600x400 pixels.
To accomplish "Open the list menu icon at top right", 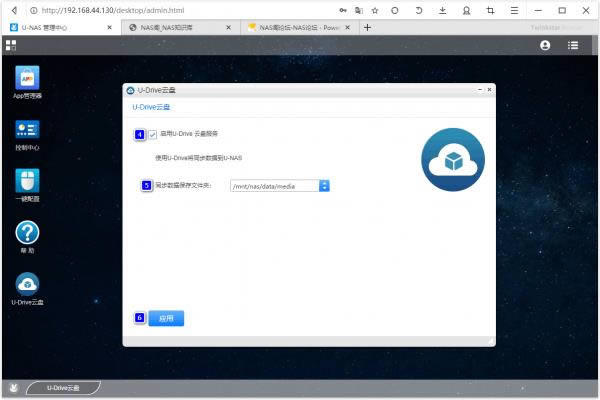I will click(x=573, y=45).
